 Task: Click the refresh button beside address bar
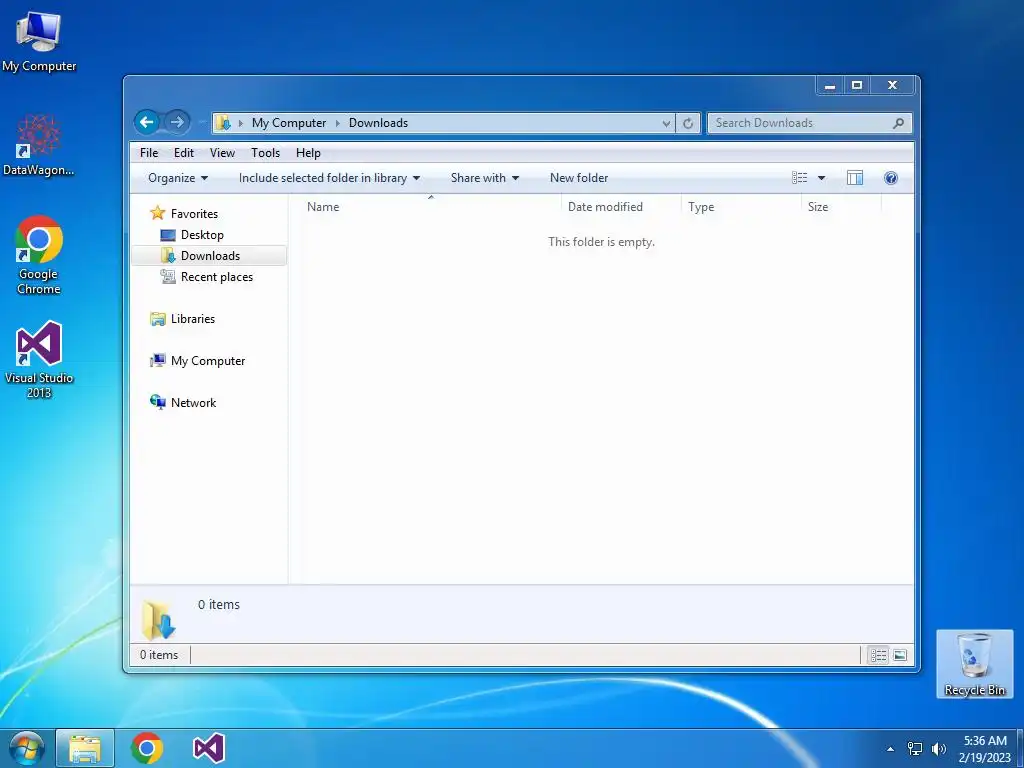coord(688,123)
